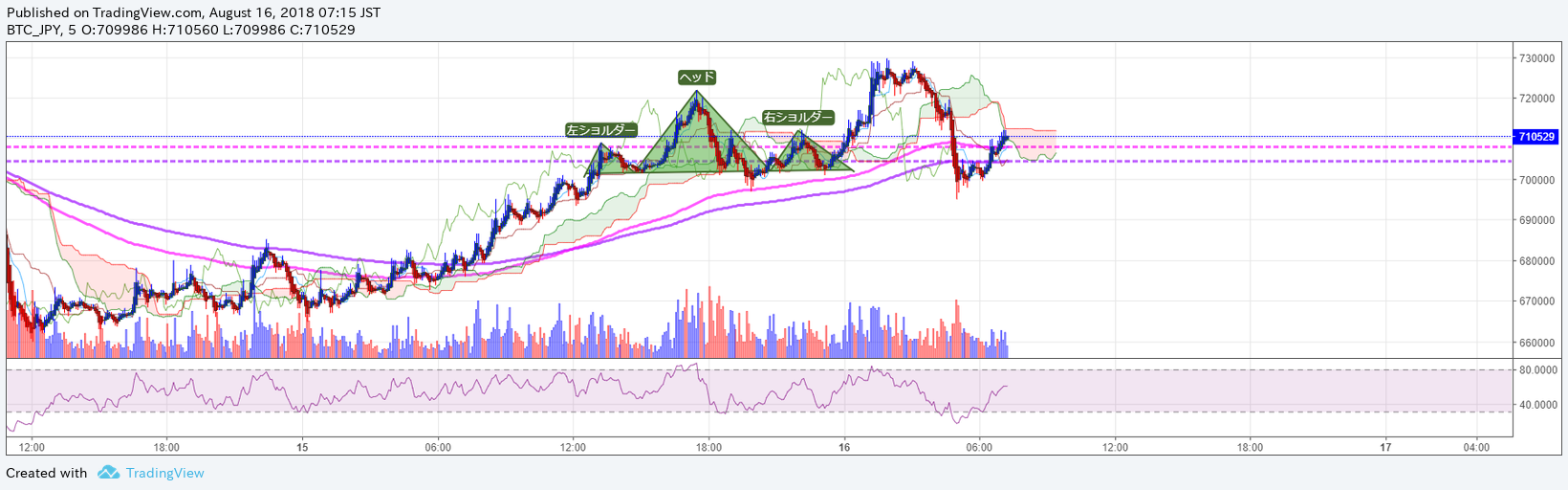Image resolution: width=1568 pixels, height=490 pixels.
Task: Select the 左ショルダー pattern label
Action: click(x=600, y=130)
